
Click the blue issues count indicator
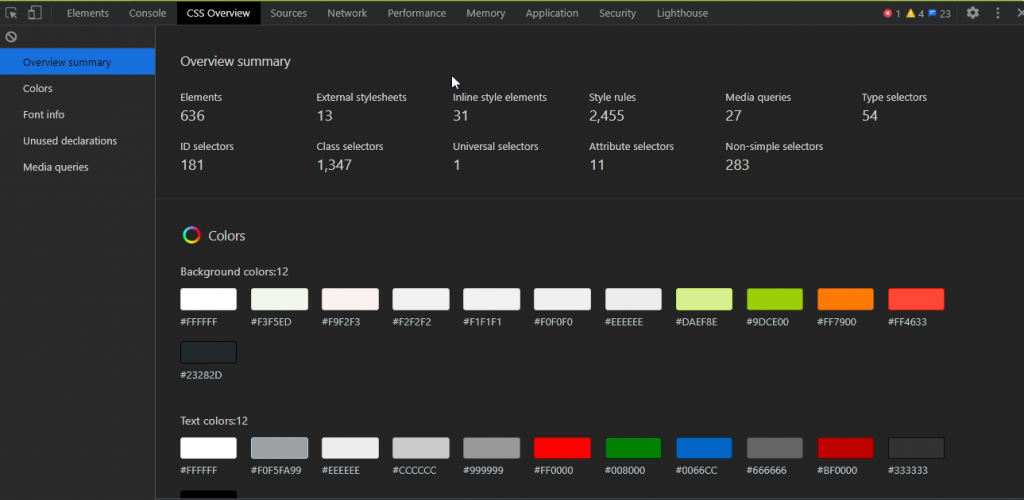point(939,14)
